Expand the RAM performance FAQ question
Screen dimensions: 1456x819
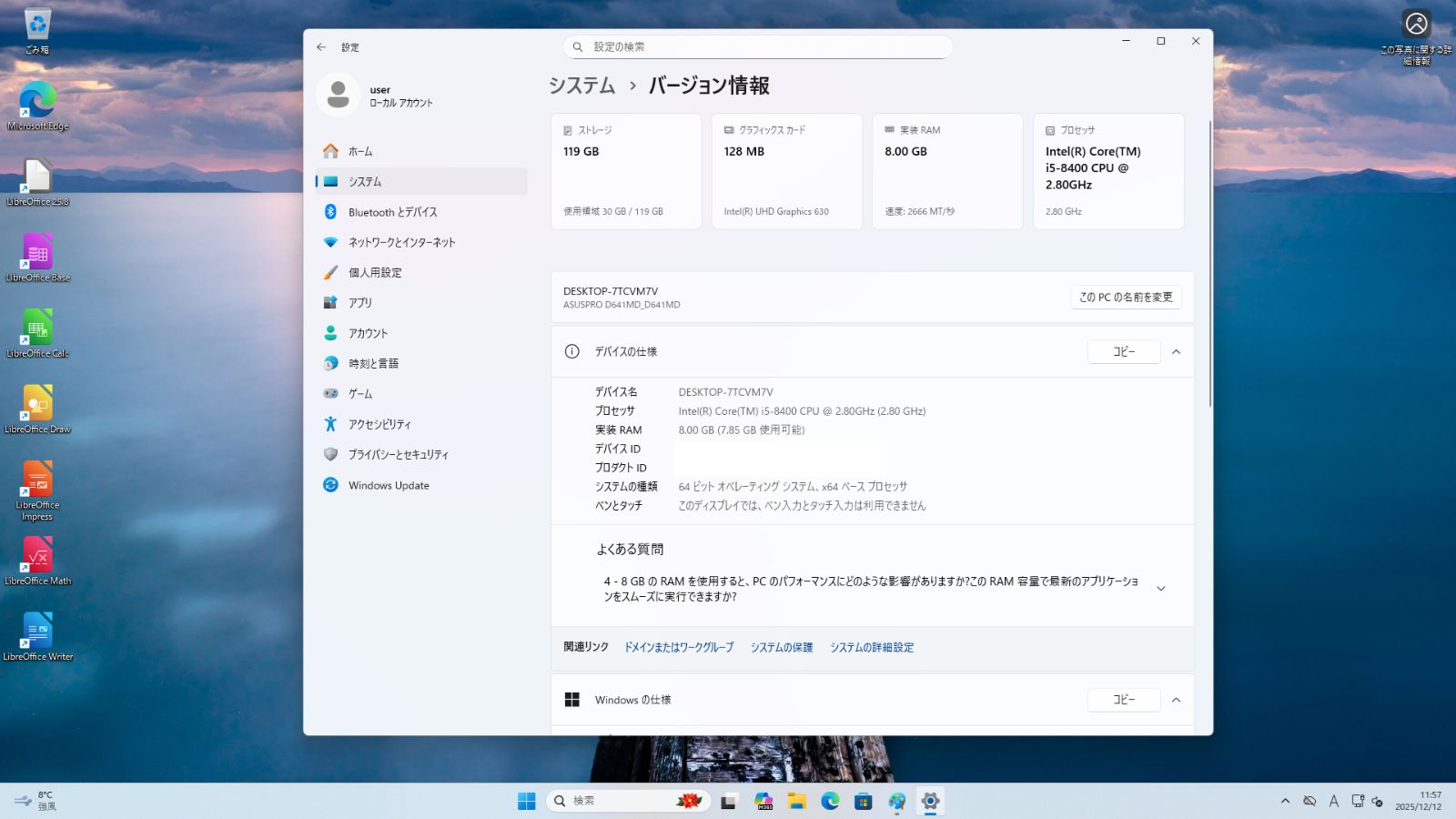1161,588
